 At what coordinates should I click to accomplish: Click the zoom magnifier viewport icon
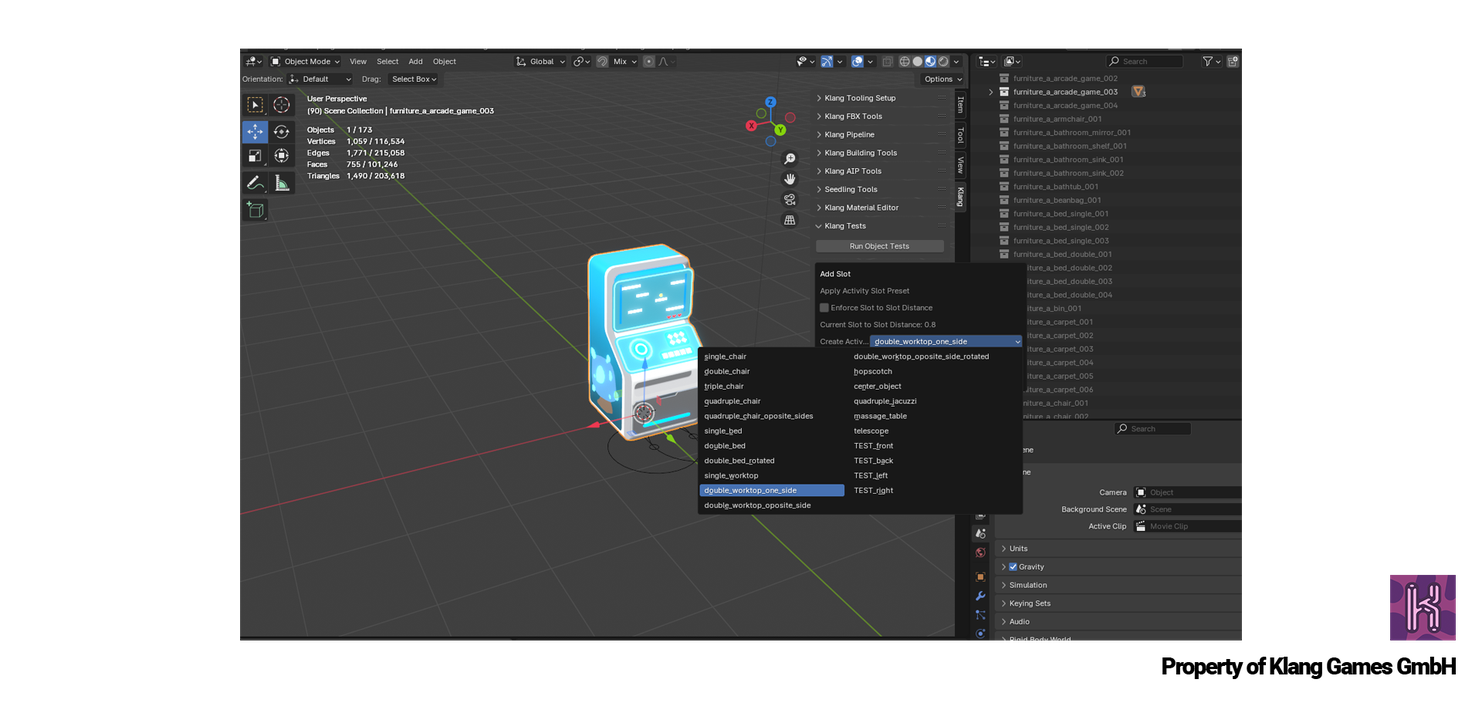(x=790, y=159)
